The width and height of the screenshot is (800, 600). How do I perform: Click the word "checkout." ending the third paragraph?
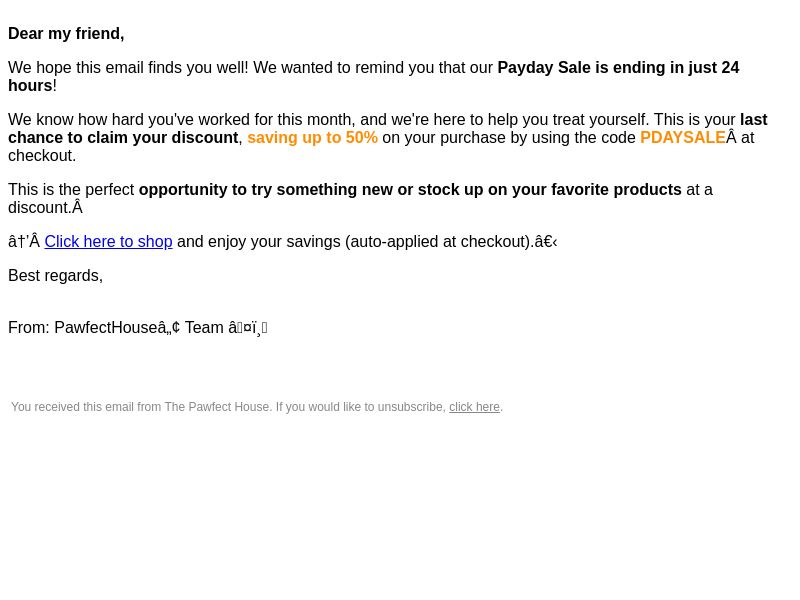(42, 156)
